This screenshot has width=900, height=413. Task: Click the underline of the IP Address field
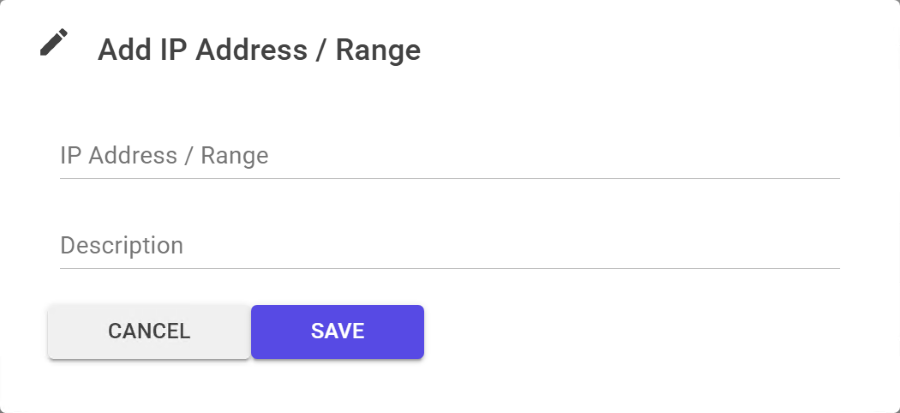449,178
